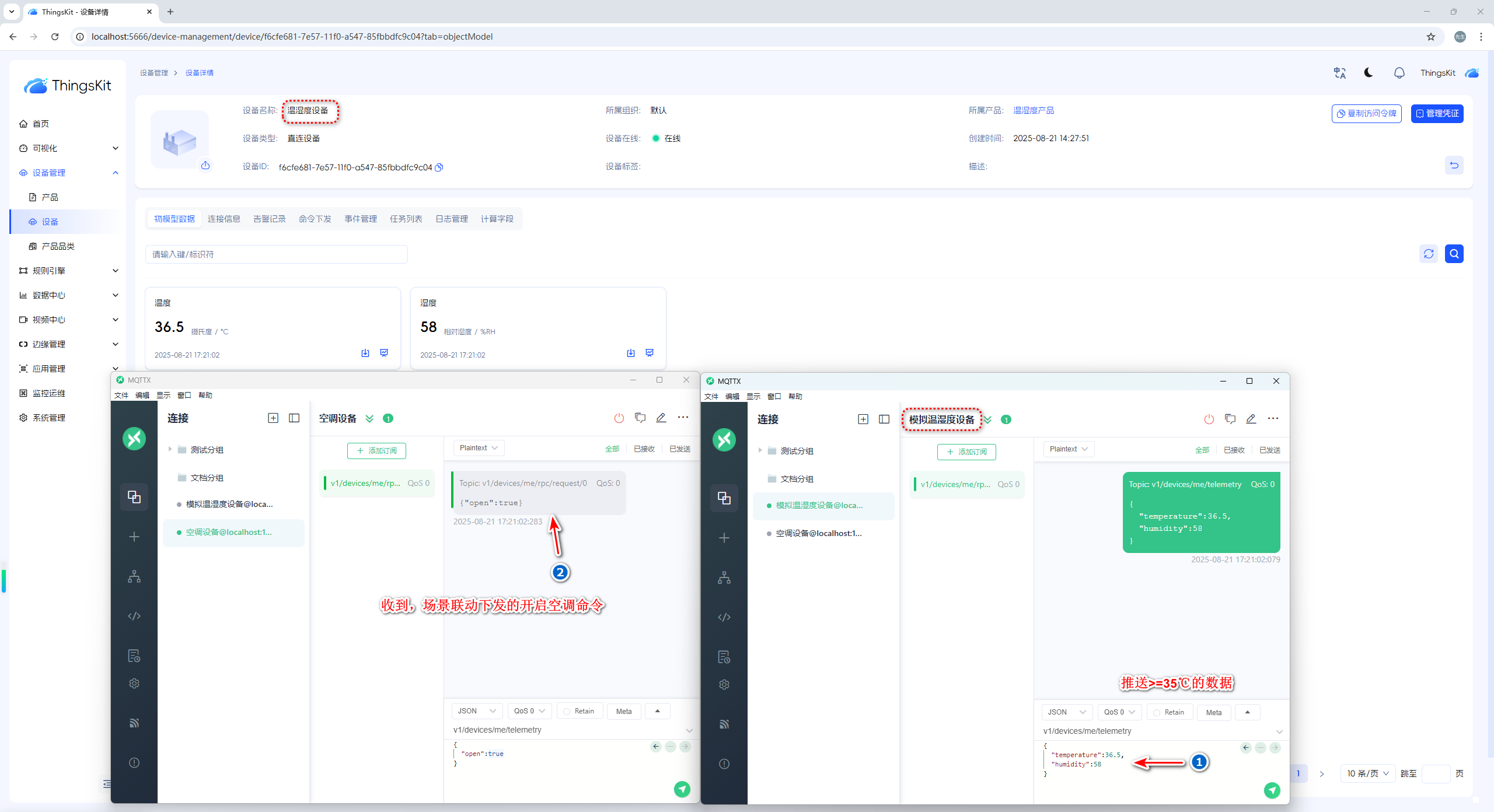Open the 文件 menu in right MQTTX

pyautogui.click(x=711, y=396)
